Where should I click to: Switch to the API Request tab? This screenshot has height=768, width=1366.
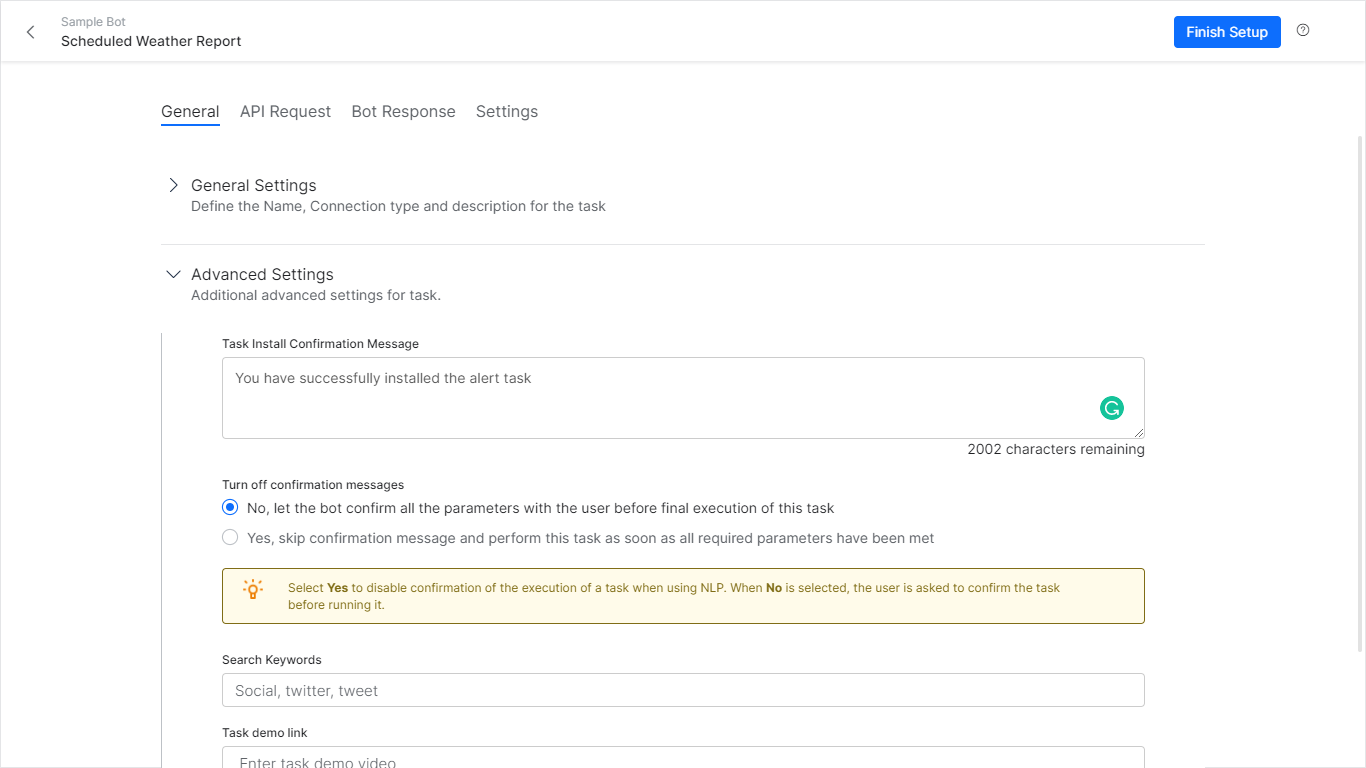pyautogui.click(x=285, y=111)
